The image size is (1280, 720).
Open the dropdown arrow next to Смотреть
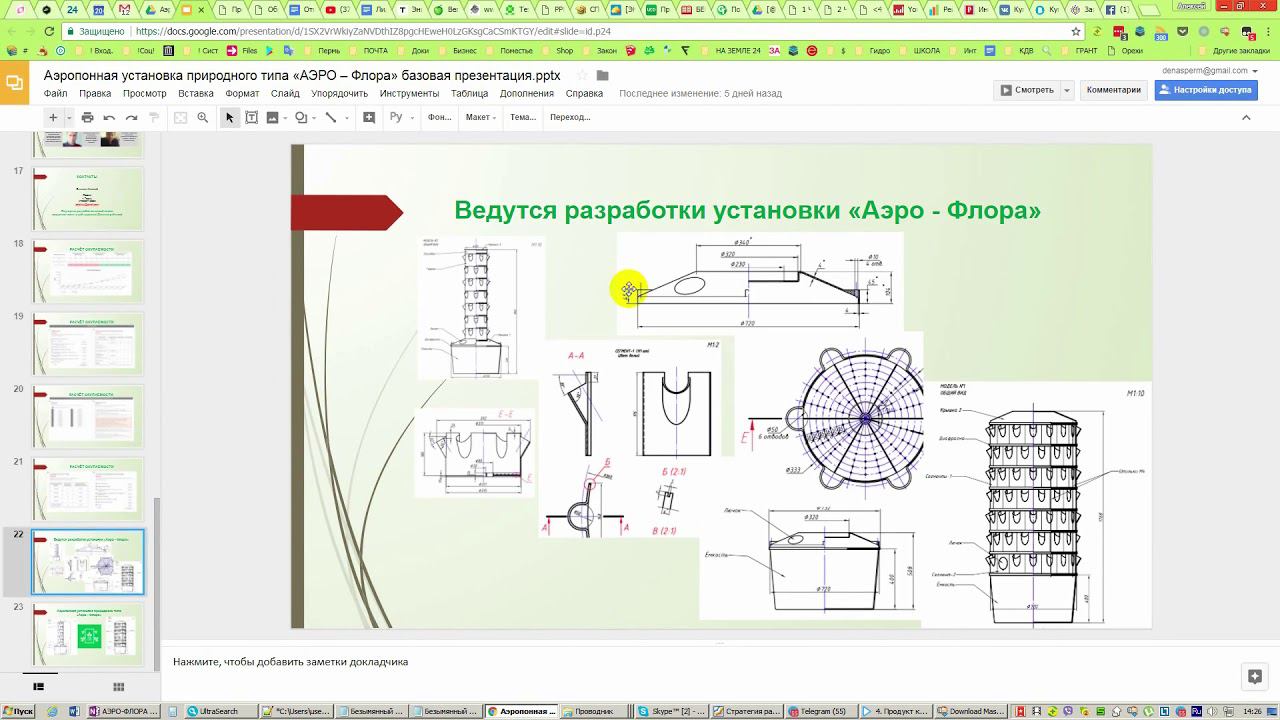pyautogui.click(x=1067, y=90)
